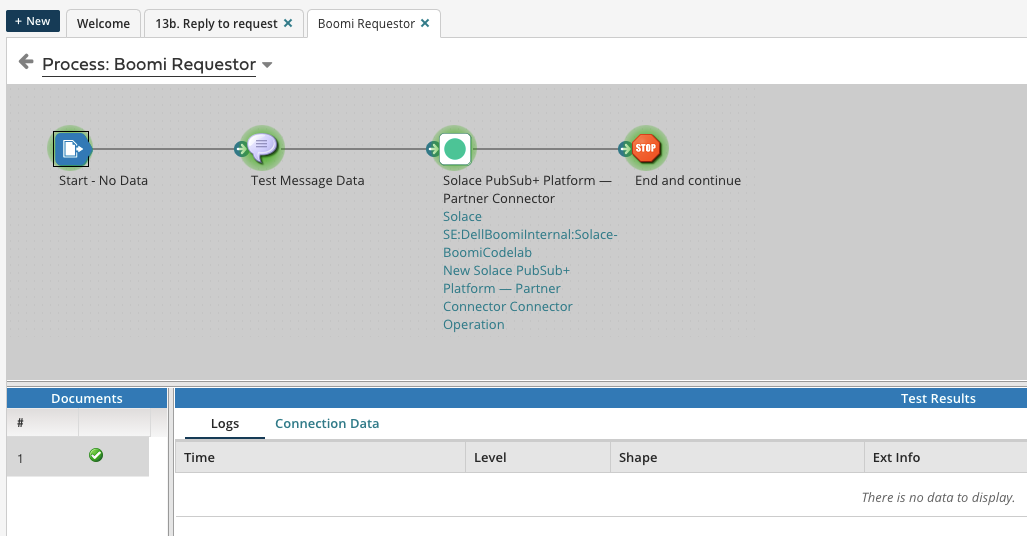Image resolution: width=1027 pixels, height=536 pixels.
Task: Click the Solace PubSub+ connector shape icon
Action: (x=455, y=149)
